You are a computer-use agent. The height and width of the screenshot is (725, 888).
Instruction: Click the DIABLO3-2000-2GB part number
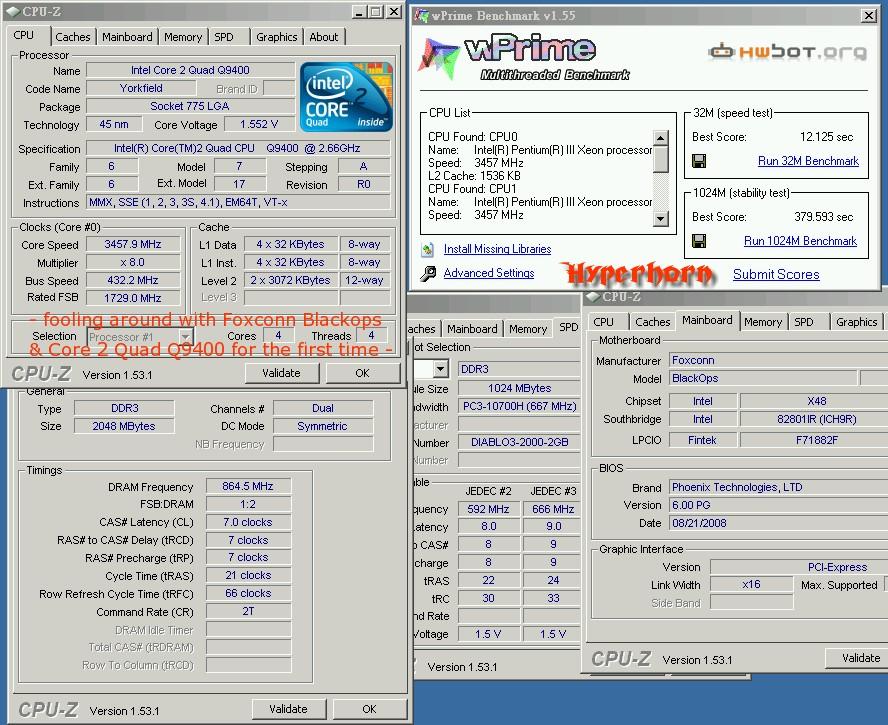click(x=519, y=442)
